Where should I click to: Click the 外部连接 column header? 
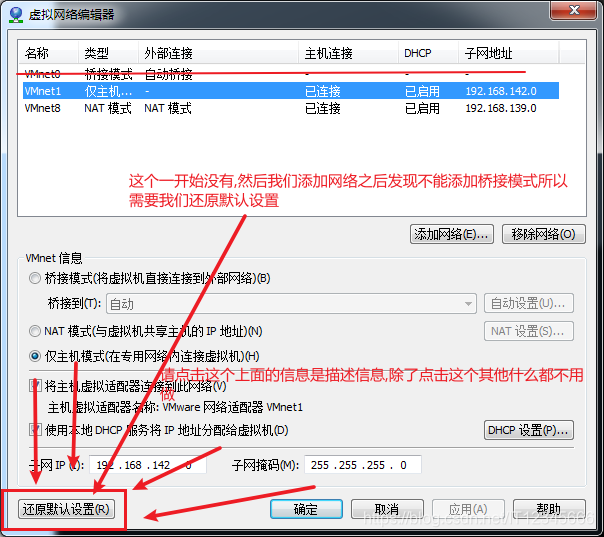[x=218, y=53]
